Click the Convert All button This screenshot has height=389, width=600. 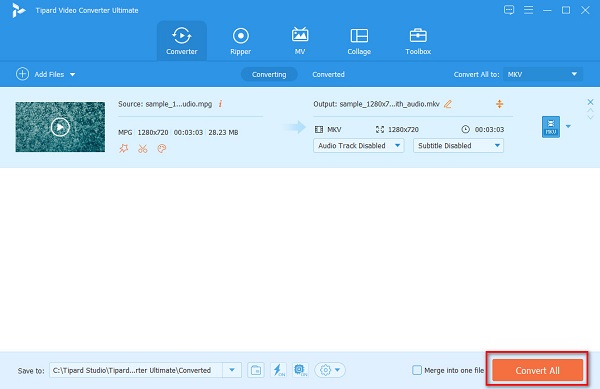click(x=537, y=370)
